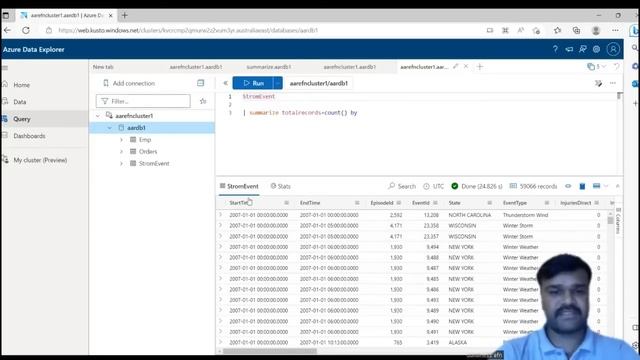This screenshot has height=360, width=640.
Task: Open the EventType column menu icon
Action: coord(547,203)
